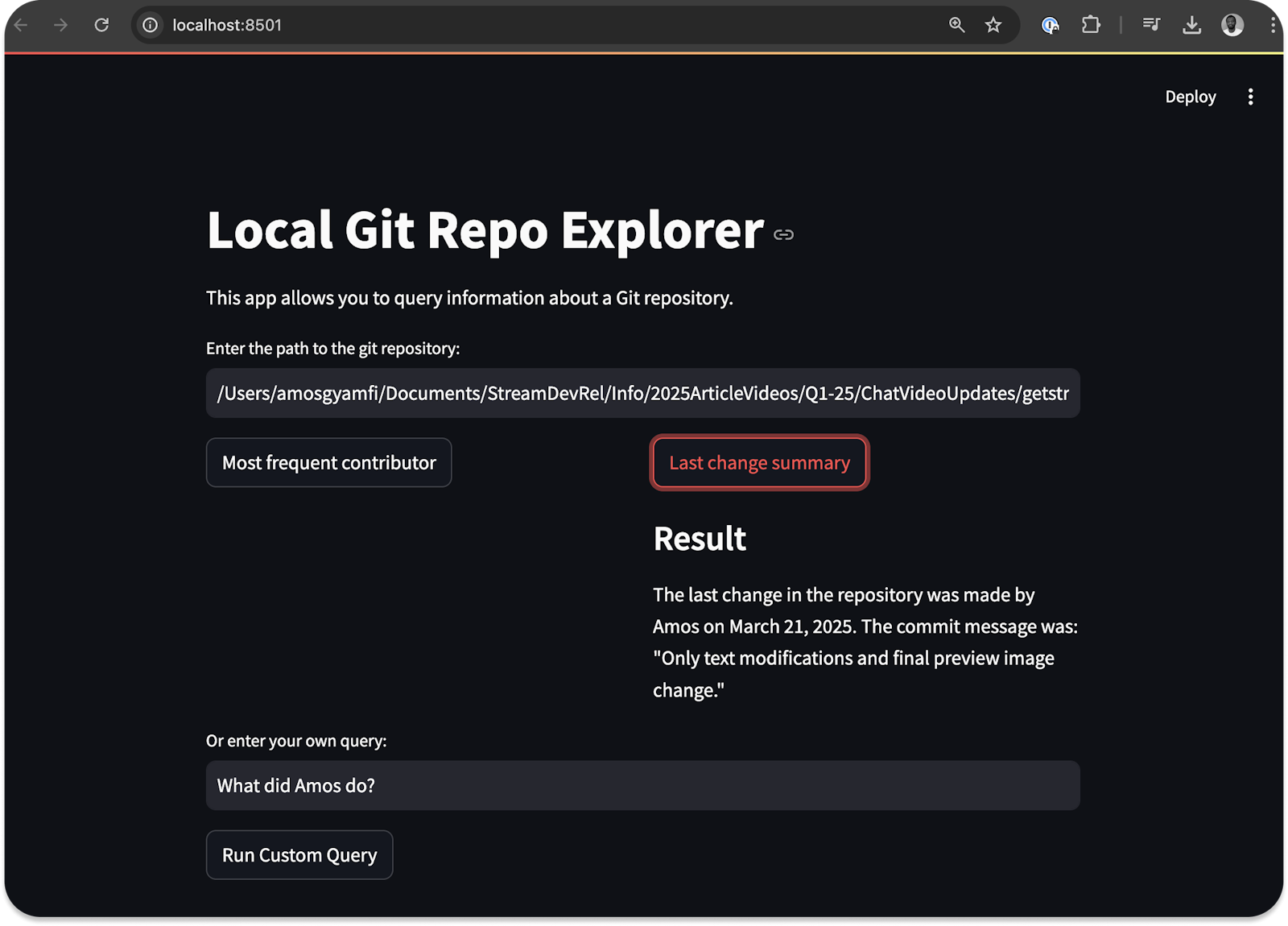Open the Streamlit app options menu

(1250, 97)
